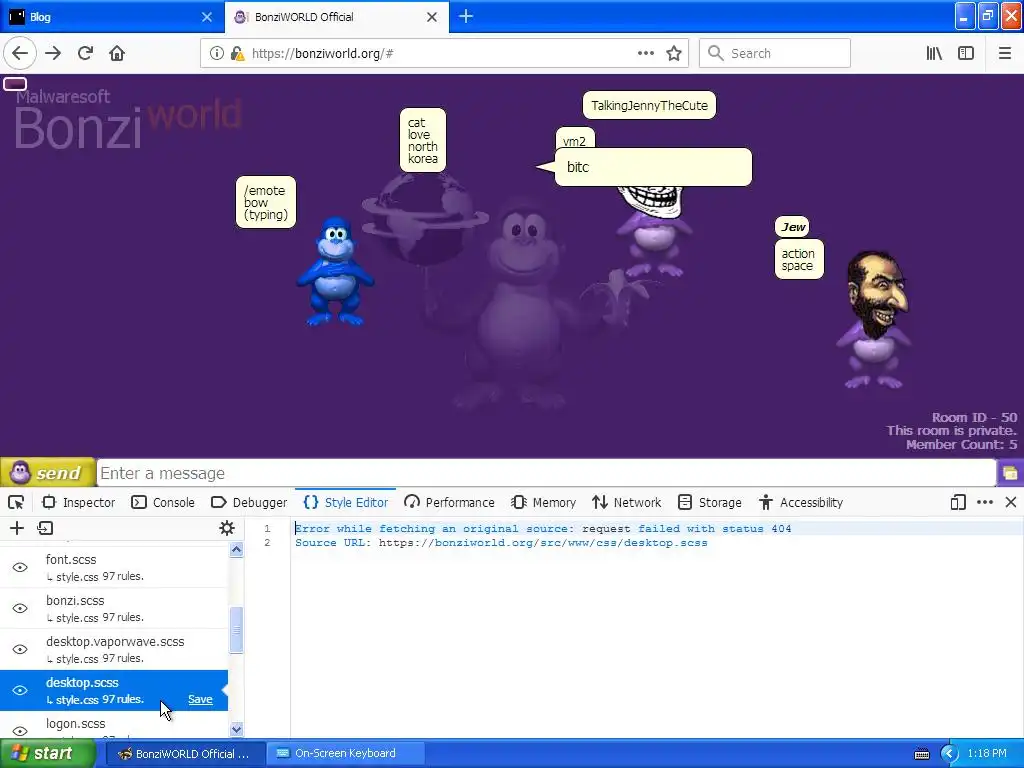Click the TalkingJennyTheCute name tag
Screen dimensions: 1024x768
point(649,105)
